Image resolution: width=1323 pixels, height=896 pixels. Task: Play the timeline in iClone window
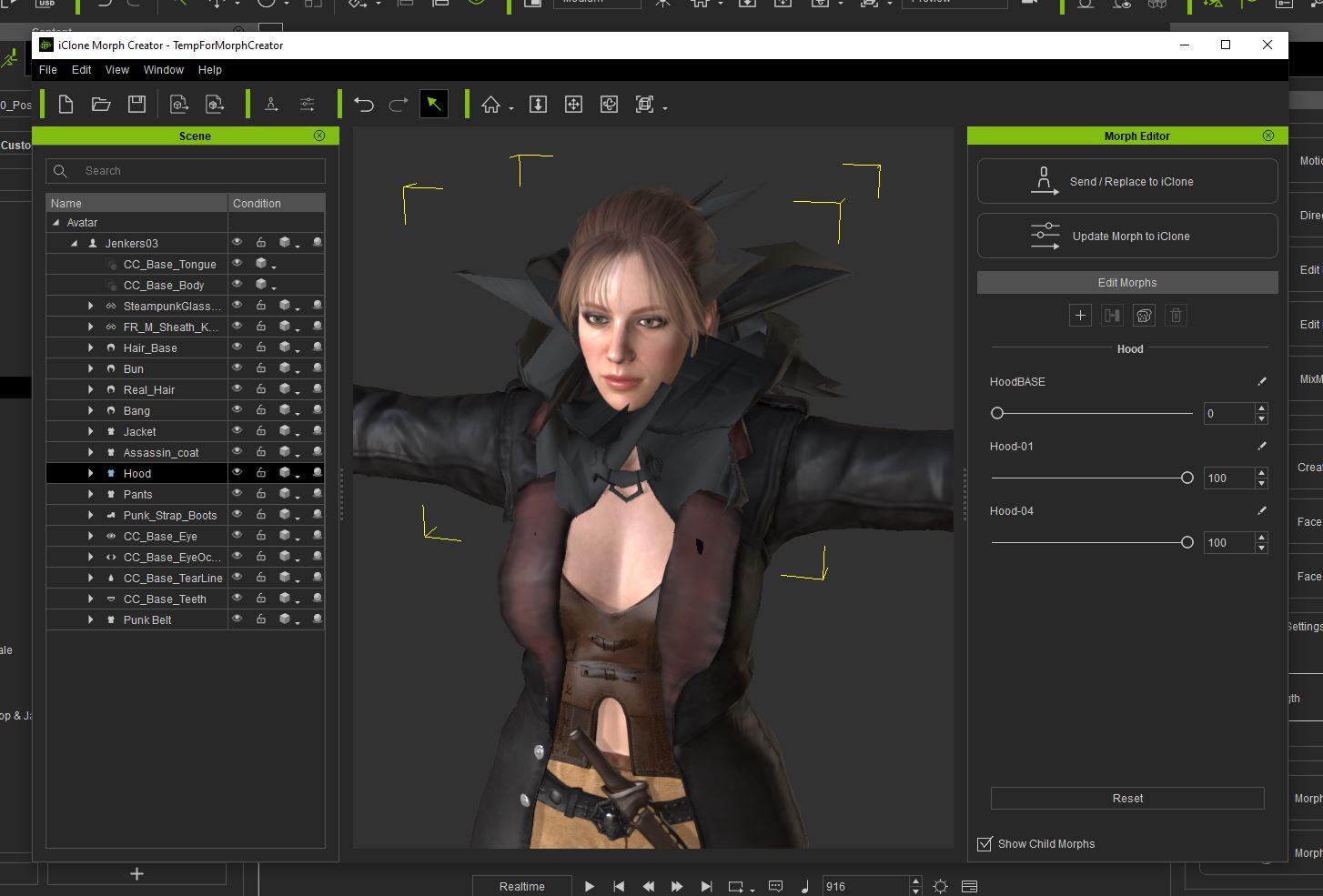click(x=590, y=886)
